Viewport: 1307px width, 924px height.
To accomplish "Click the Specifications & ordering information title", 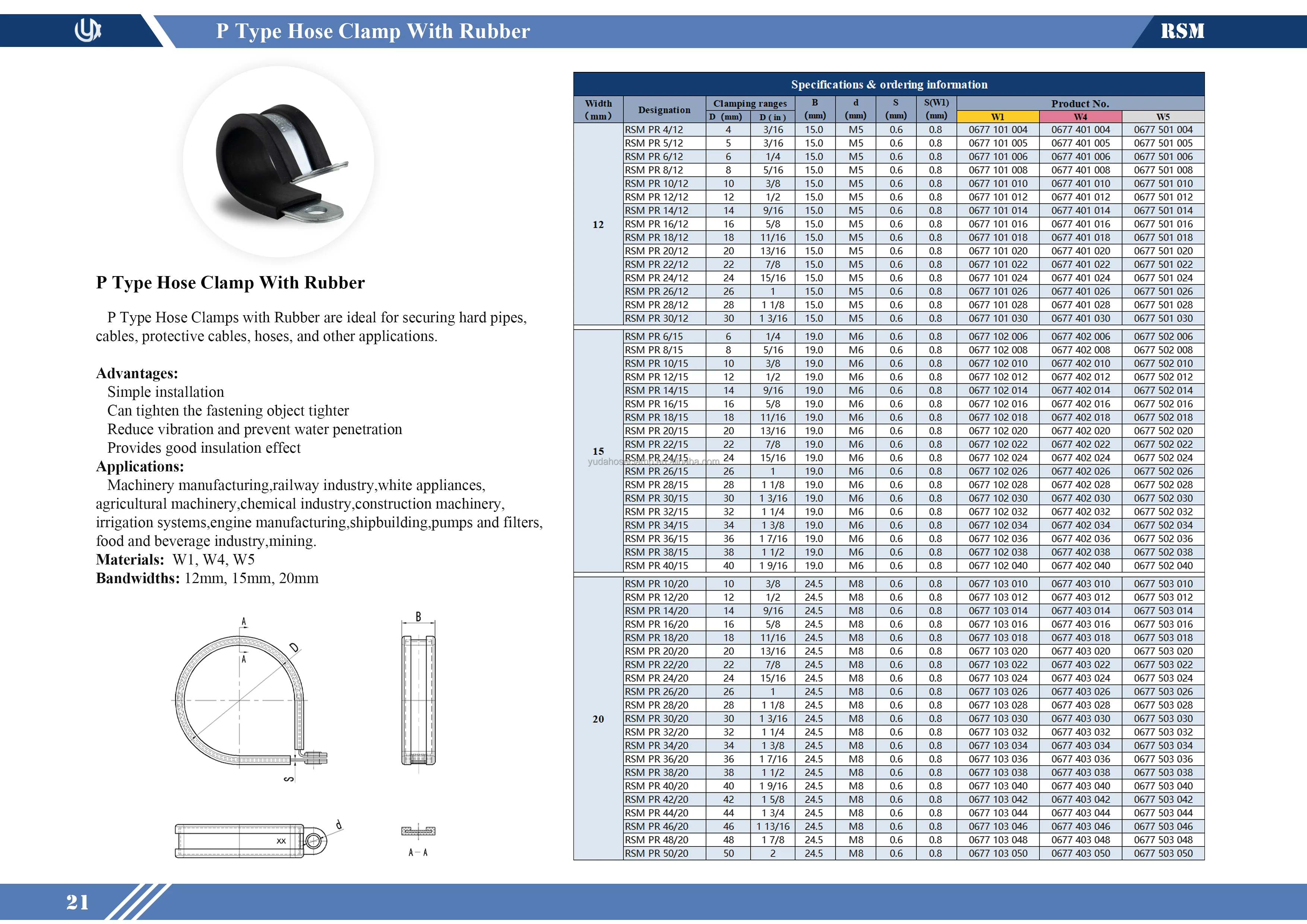I will pos(889,85).
